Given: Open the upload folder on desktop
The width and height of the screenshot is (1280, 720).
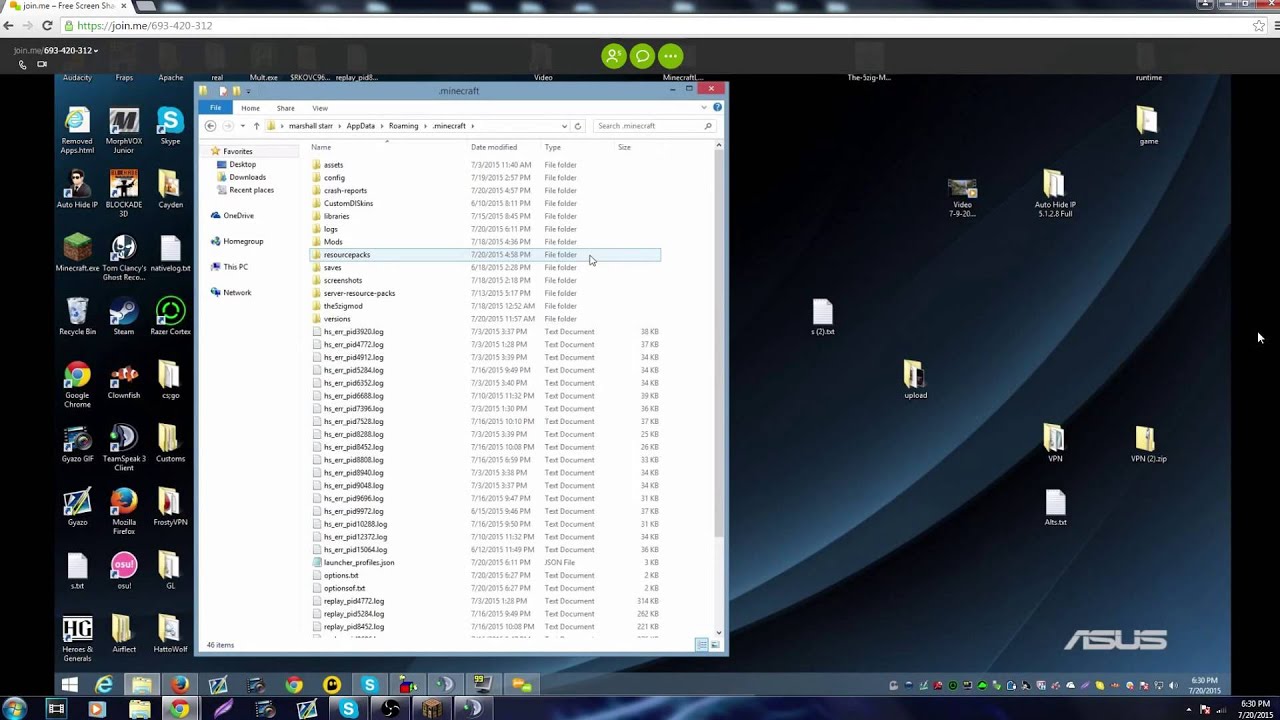Looking at the screenshot, I should click(x=915, y=380).
